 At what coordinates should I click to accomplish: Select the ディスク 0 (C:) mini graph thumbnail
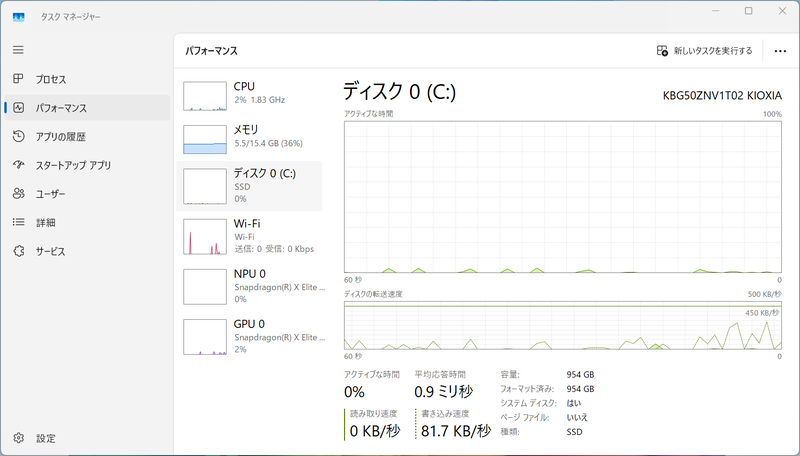coord(205,187)
